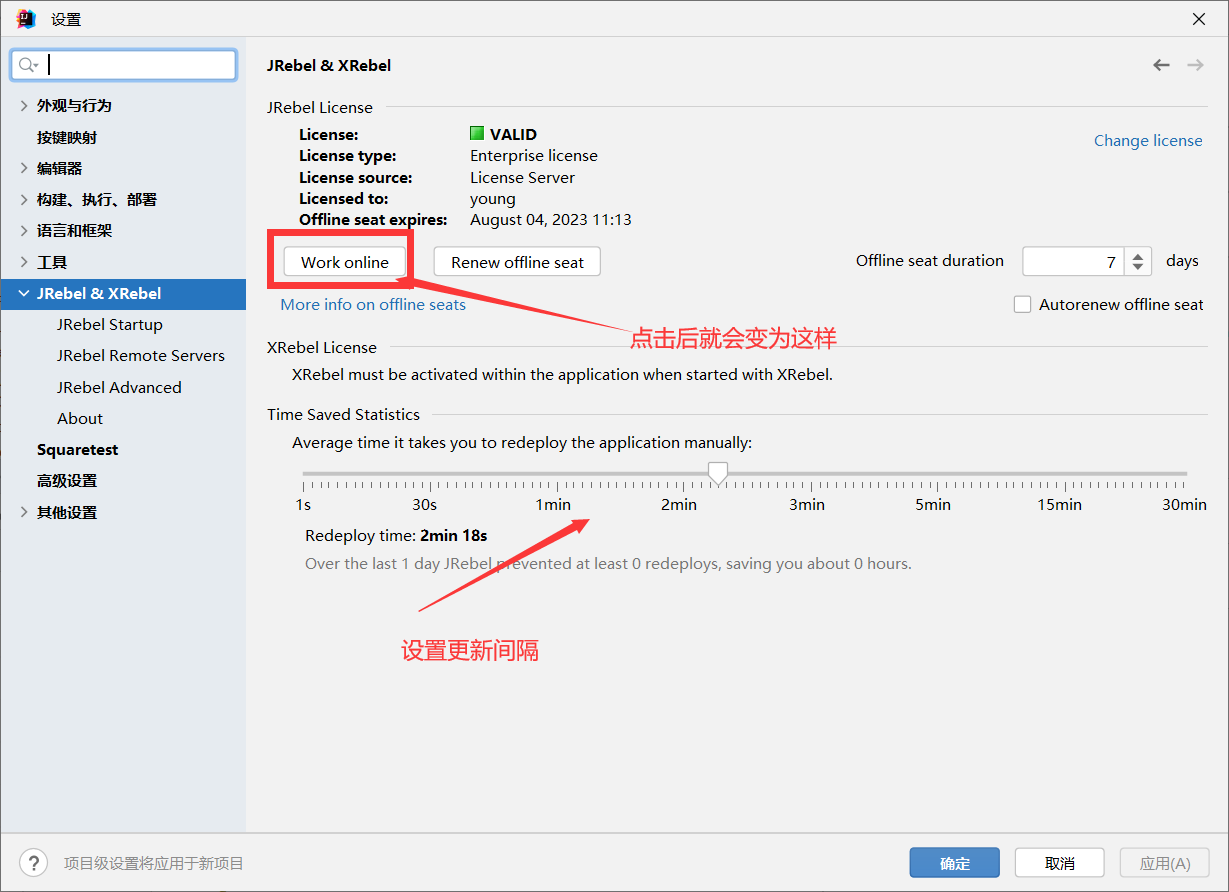Click the '项目级设置将应用于新项目' footer text
The image size is (1229, 892).
(154, 863)
